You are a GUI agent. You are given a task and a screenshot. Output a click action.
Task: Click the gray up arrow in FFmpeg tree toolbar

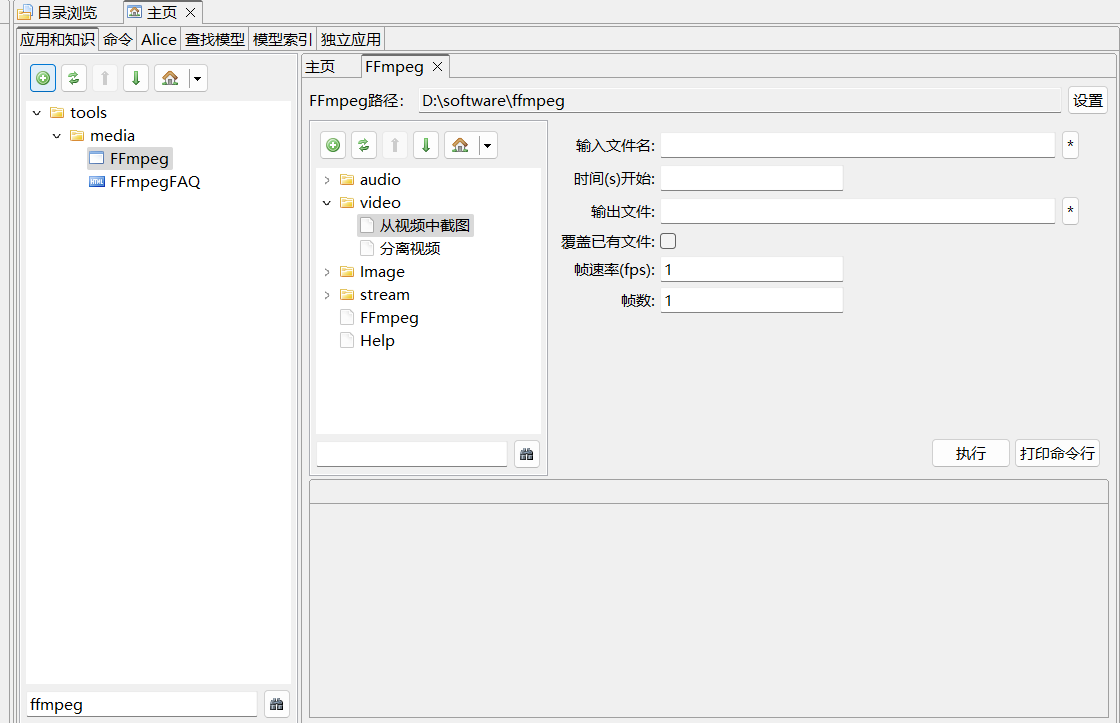pos(395,145)
